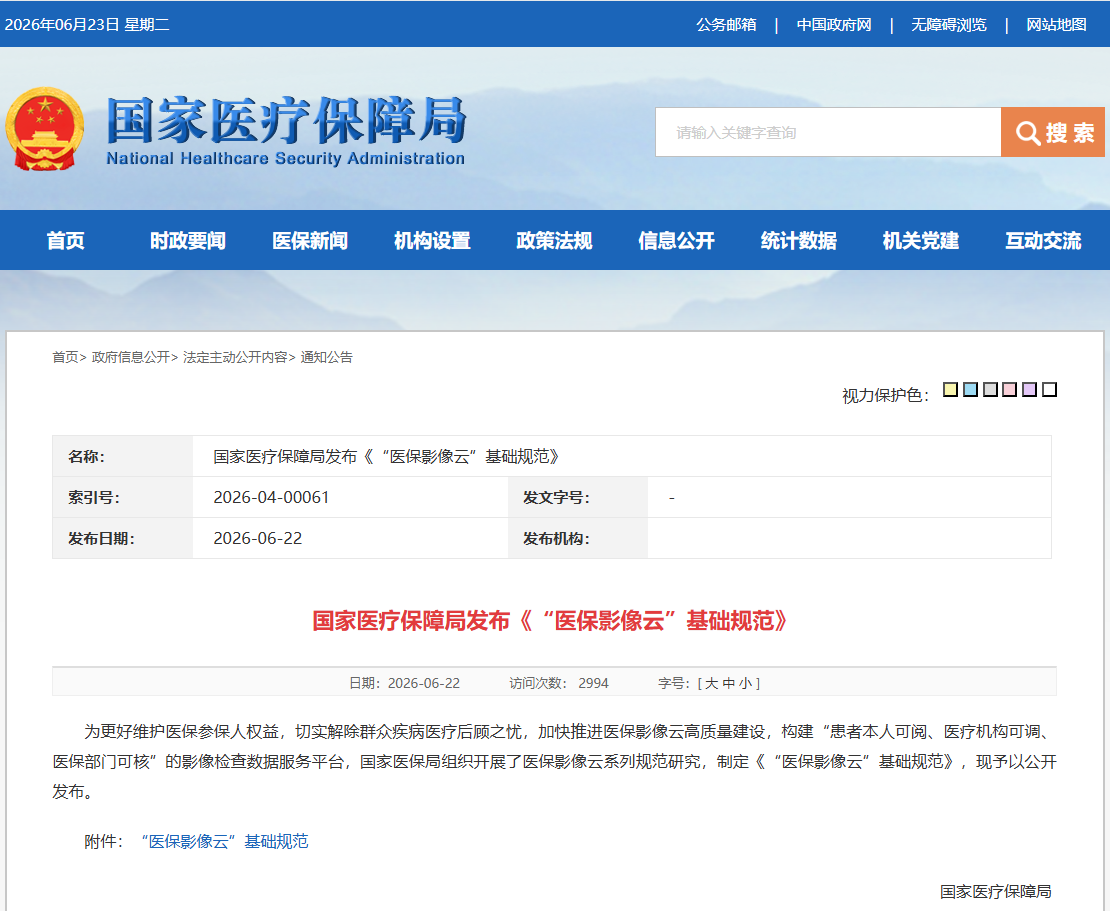1110x911 pixels.
Task: Click the index number 2026-04-00061
Action: coord(272,497)
